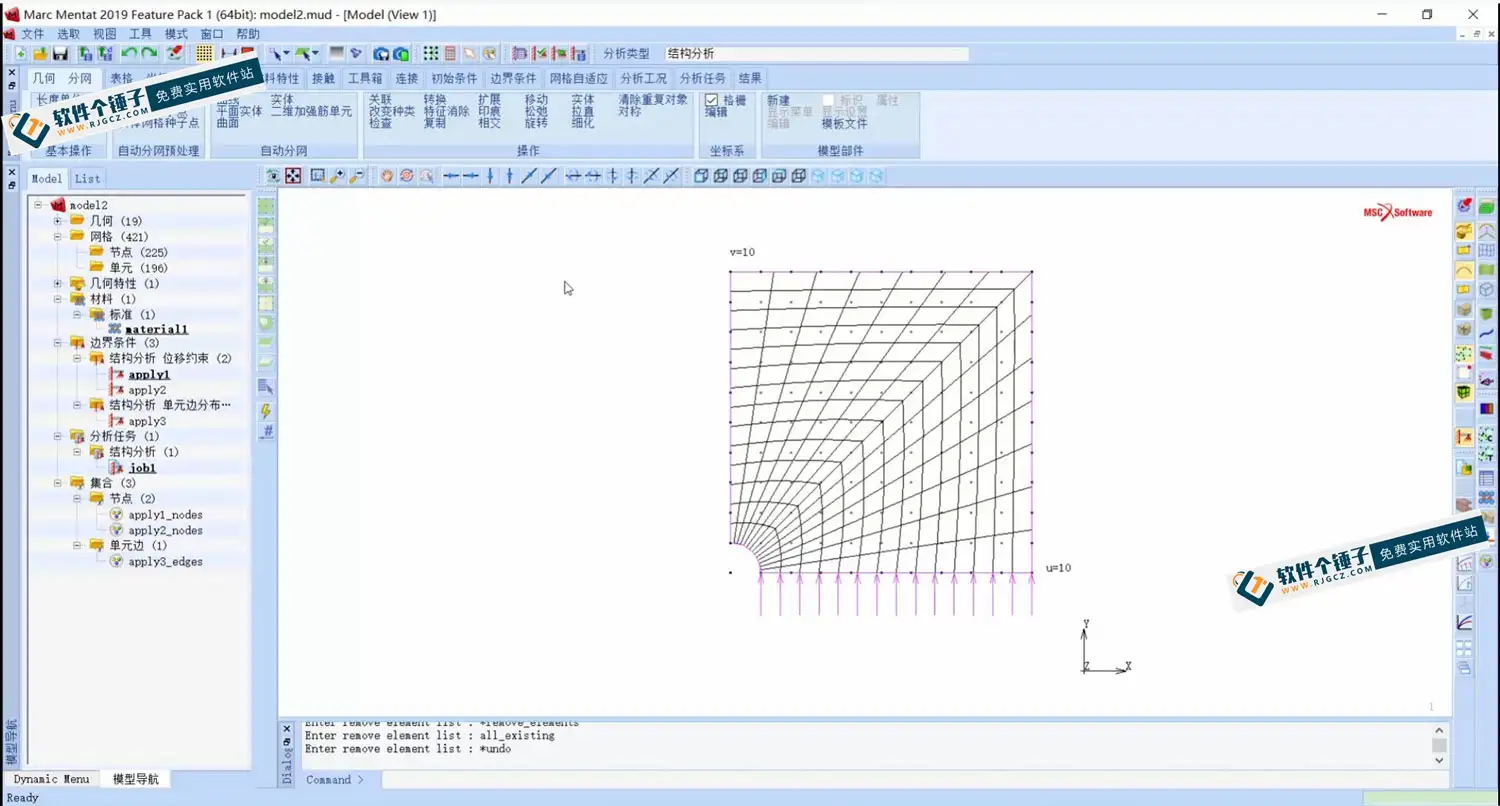
Task: Switch to the 结果 ribbon tab
Action: point(750,78)
